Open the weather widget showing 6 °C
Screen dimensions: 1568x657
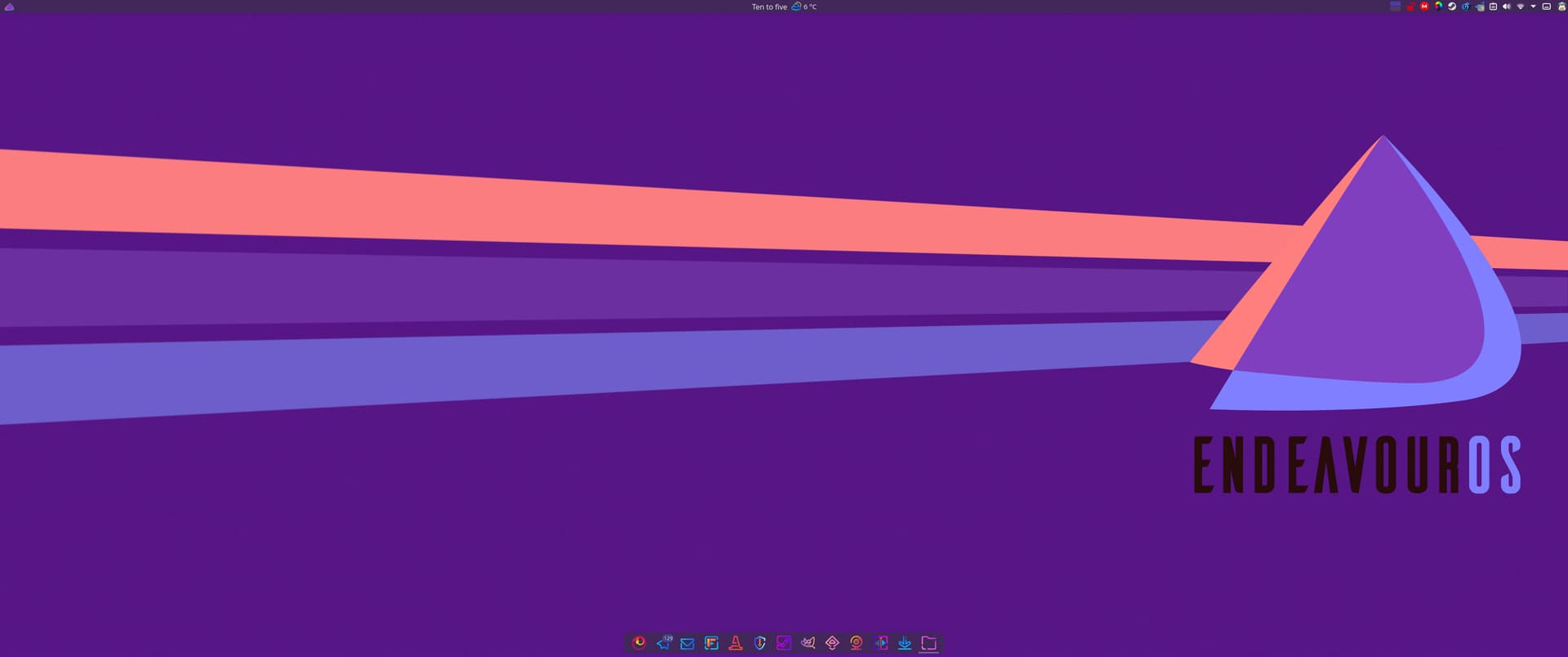pyautogui.click(x=804, y=7)
